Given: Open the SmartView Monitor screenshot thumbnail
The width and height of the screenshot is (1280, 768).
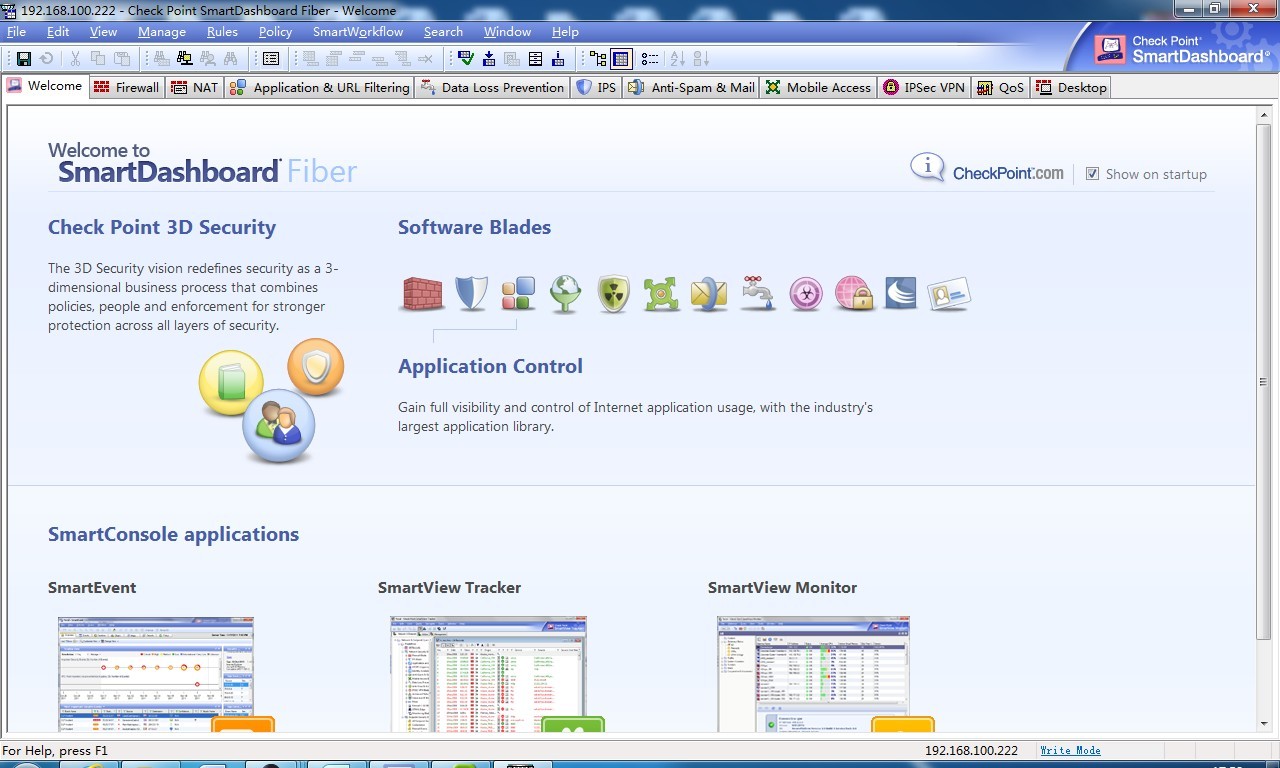Looking at the screenshot, I should click(813, 674).
